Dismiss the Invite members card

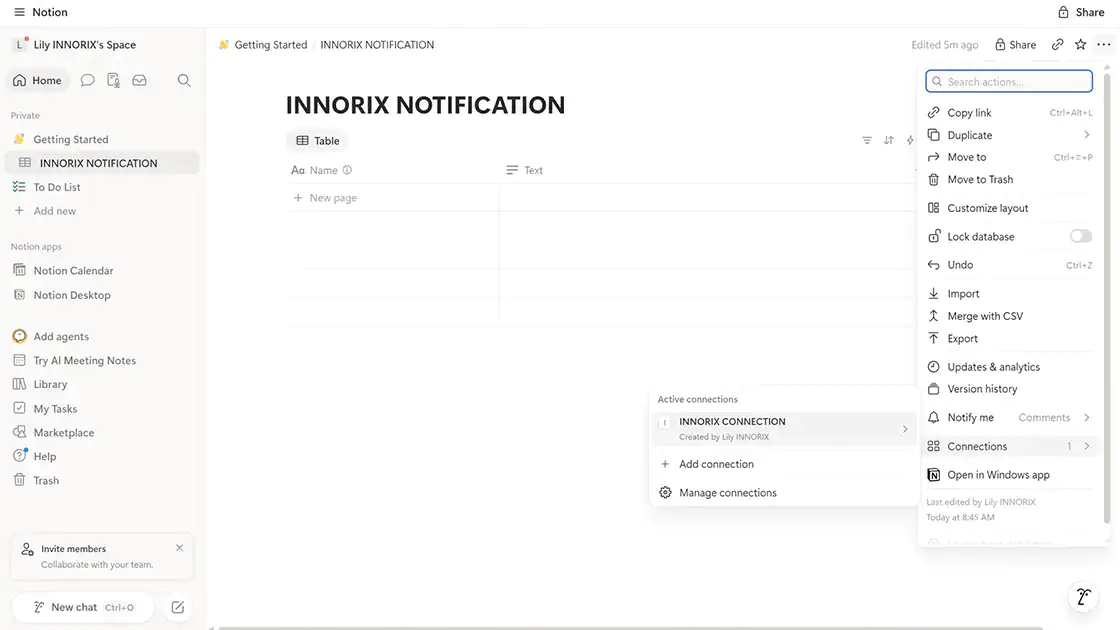pos(179,548)
